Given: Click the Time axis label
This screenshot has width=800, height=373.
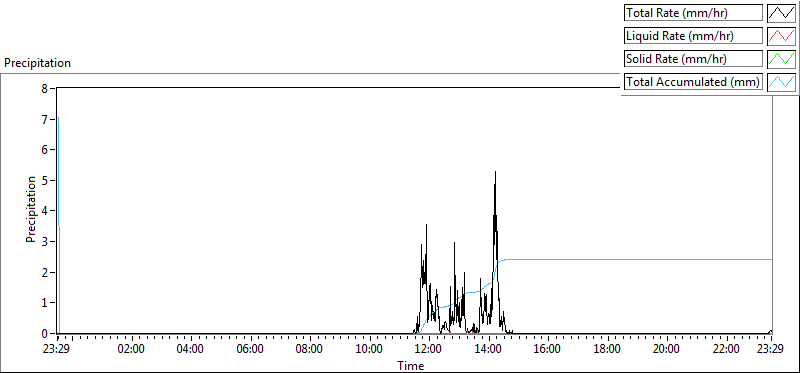Looking at the screenshot, I should click(x=410, y=366).
